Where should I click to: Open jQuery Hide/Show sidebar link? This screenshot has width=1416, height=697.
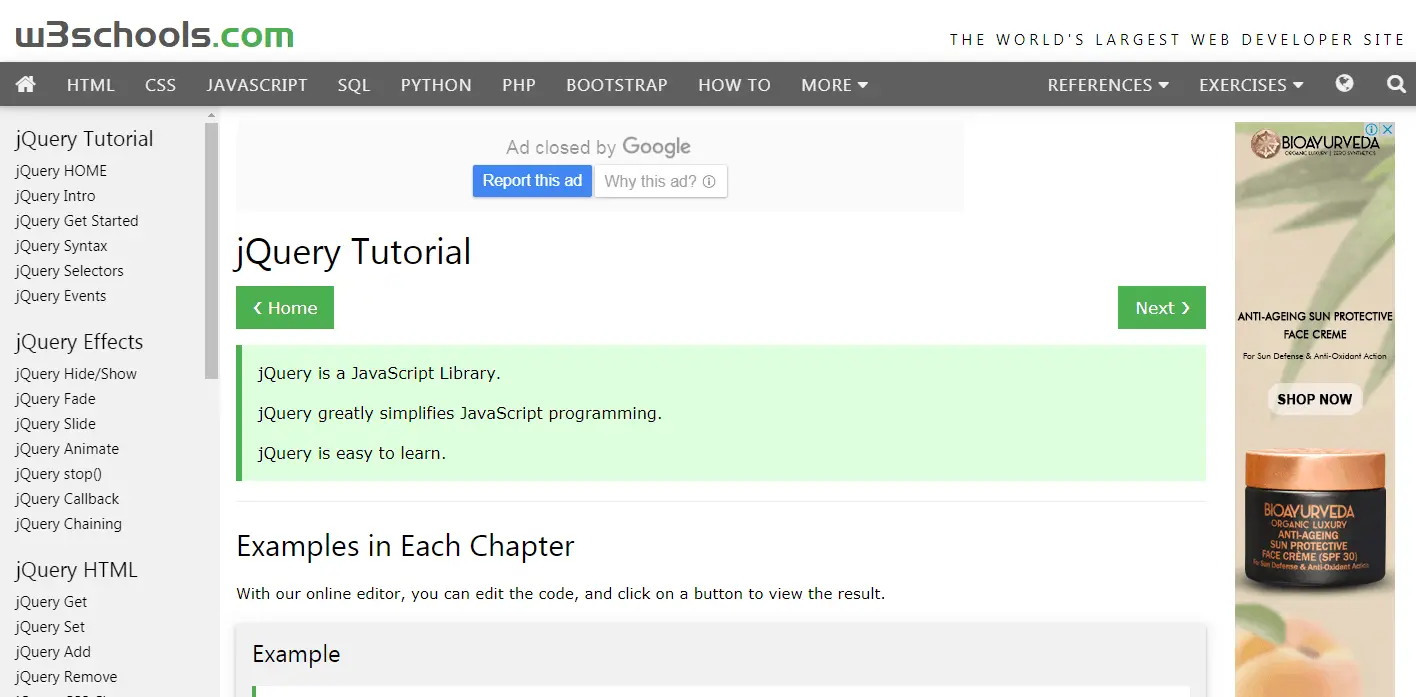point(76,374)
